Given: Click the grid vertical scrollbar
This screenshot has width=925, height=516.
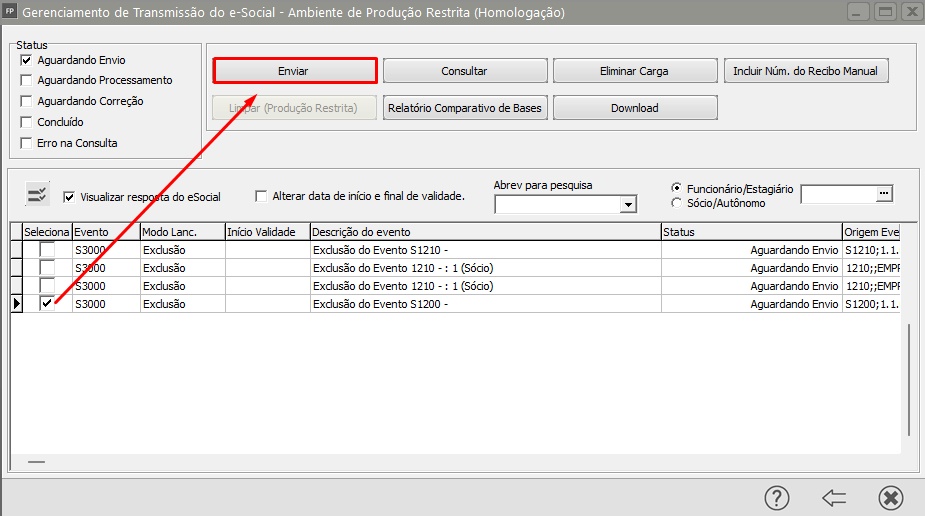Looking at the screenshot, I should [908, 380].
